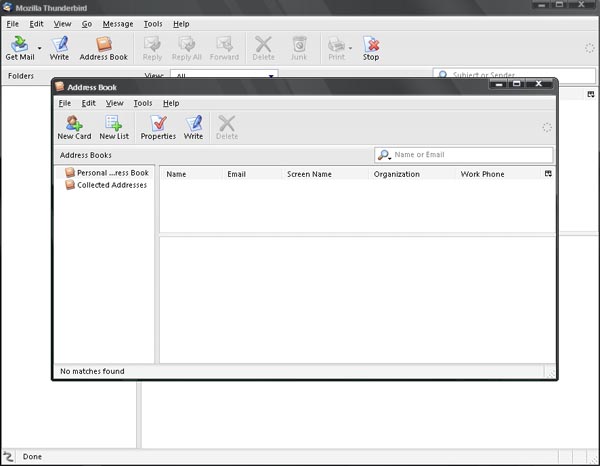Open File menu in Address Book window
This screenshot has height=466, width=600.
(65, 103)
